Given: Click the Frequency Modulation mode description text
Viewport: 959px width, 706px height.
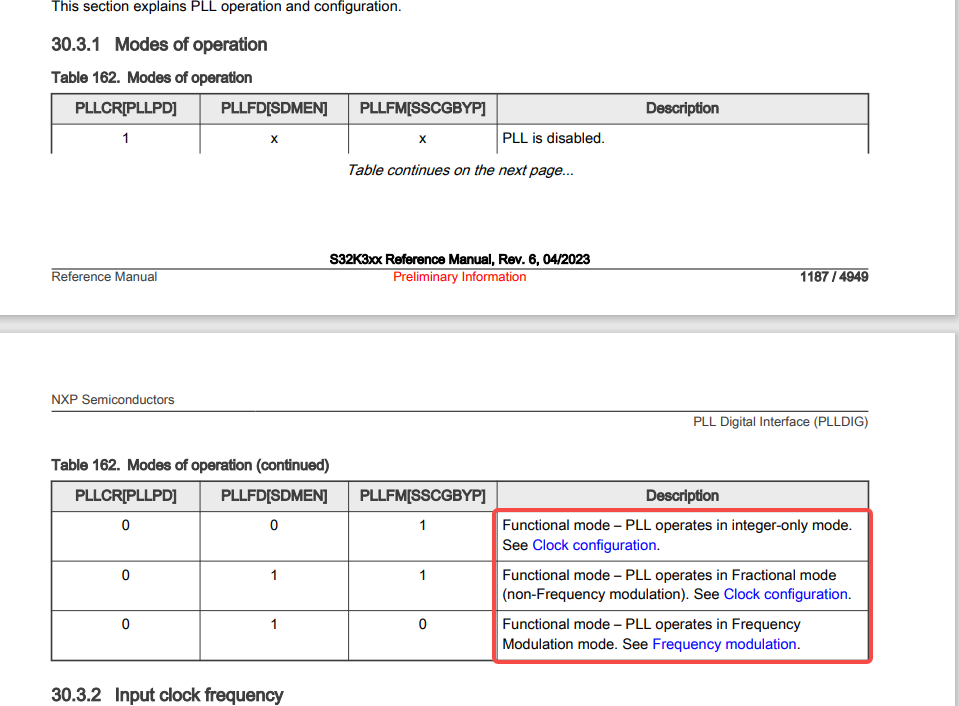Looking at the screenshot, I should coord(651,634).
